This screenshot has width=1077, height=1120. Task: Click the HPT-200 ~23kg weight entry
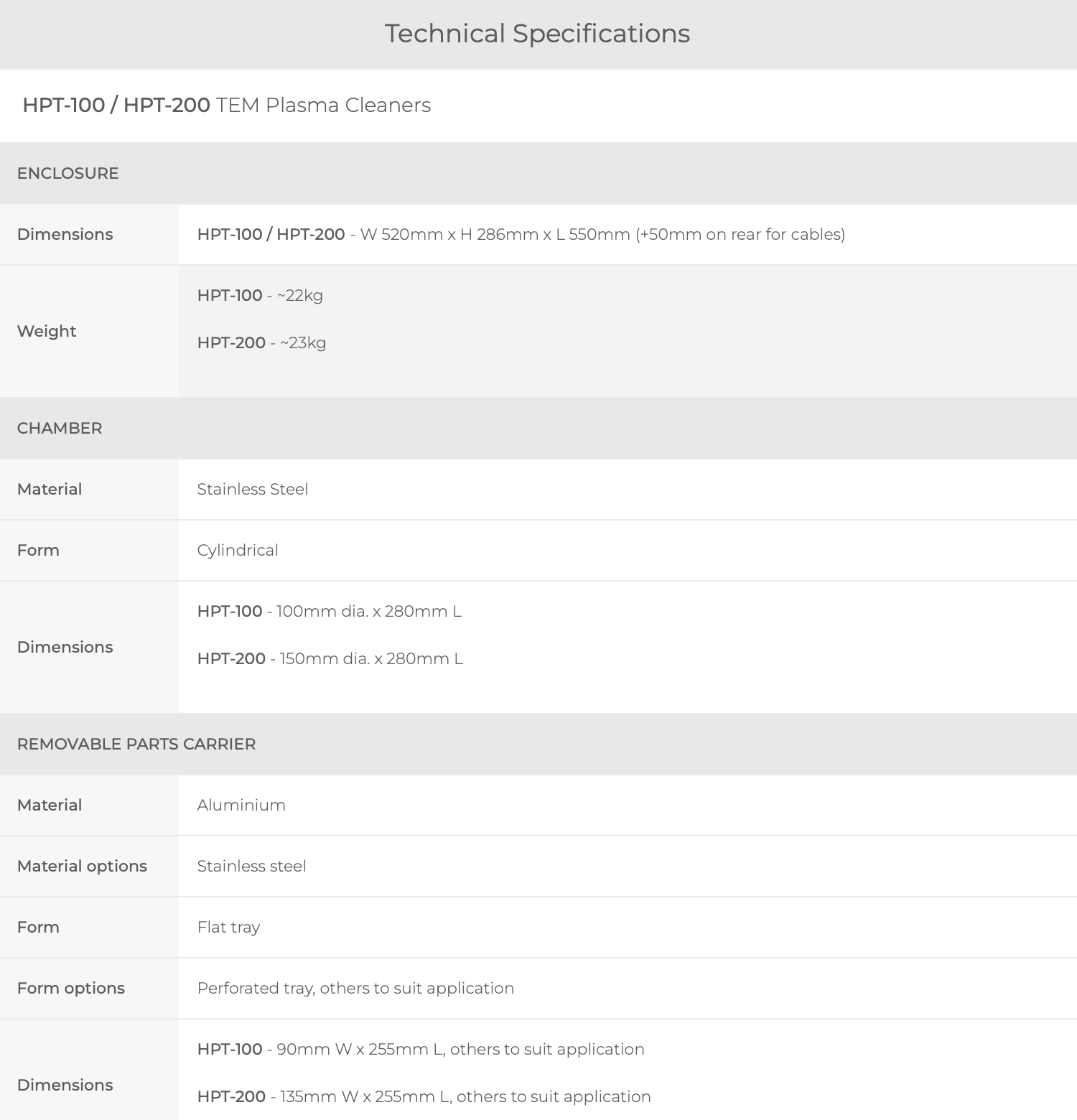(261, 342)
